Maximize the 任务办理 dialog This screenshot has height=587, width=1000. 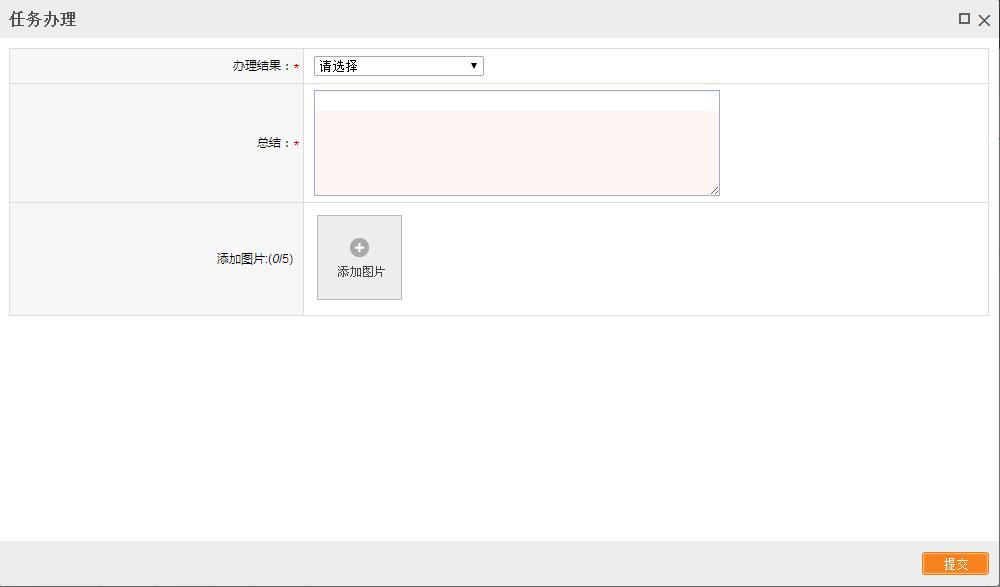pyautogui.click(x=964, y=19)
